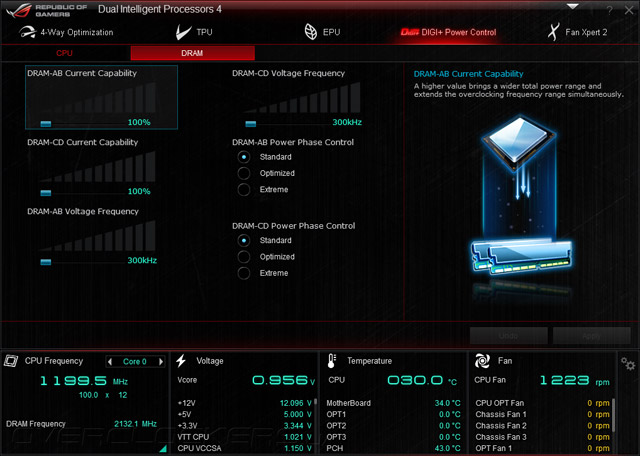Click the DRAM-AB Current Capability slider handle

(46, 124)
